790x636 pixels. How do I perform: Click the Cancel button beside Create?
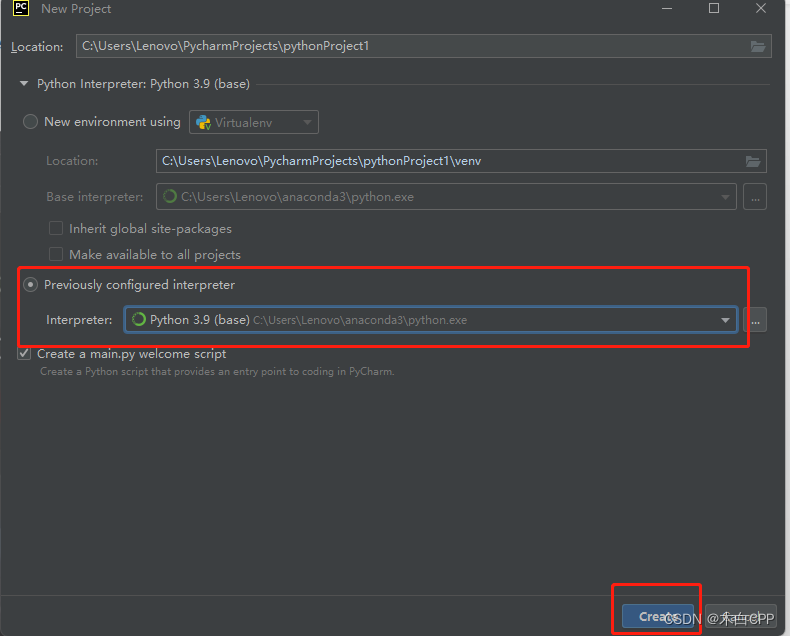741,616
